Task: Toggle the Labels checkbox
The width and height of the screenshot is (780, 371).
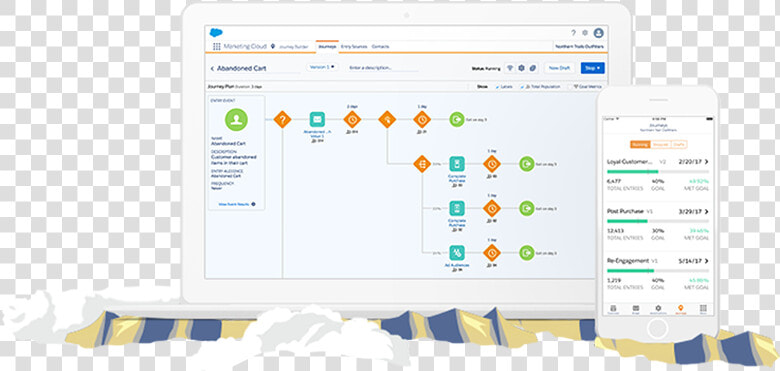Action: 497,87
